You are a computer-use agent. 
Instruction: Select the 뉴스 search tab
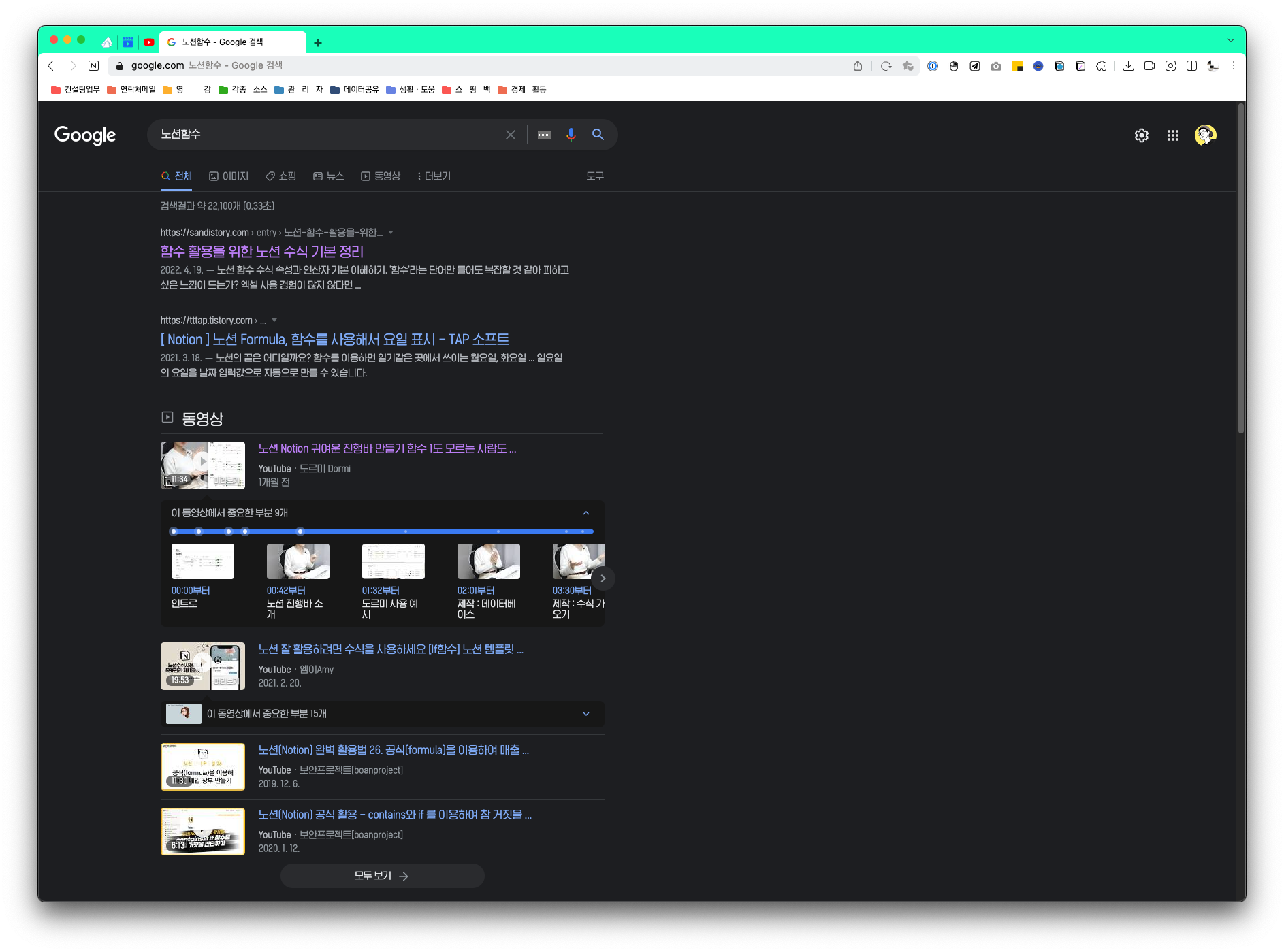coord(329,176)
